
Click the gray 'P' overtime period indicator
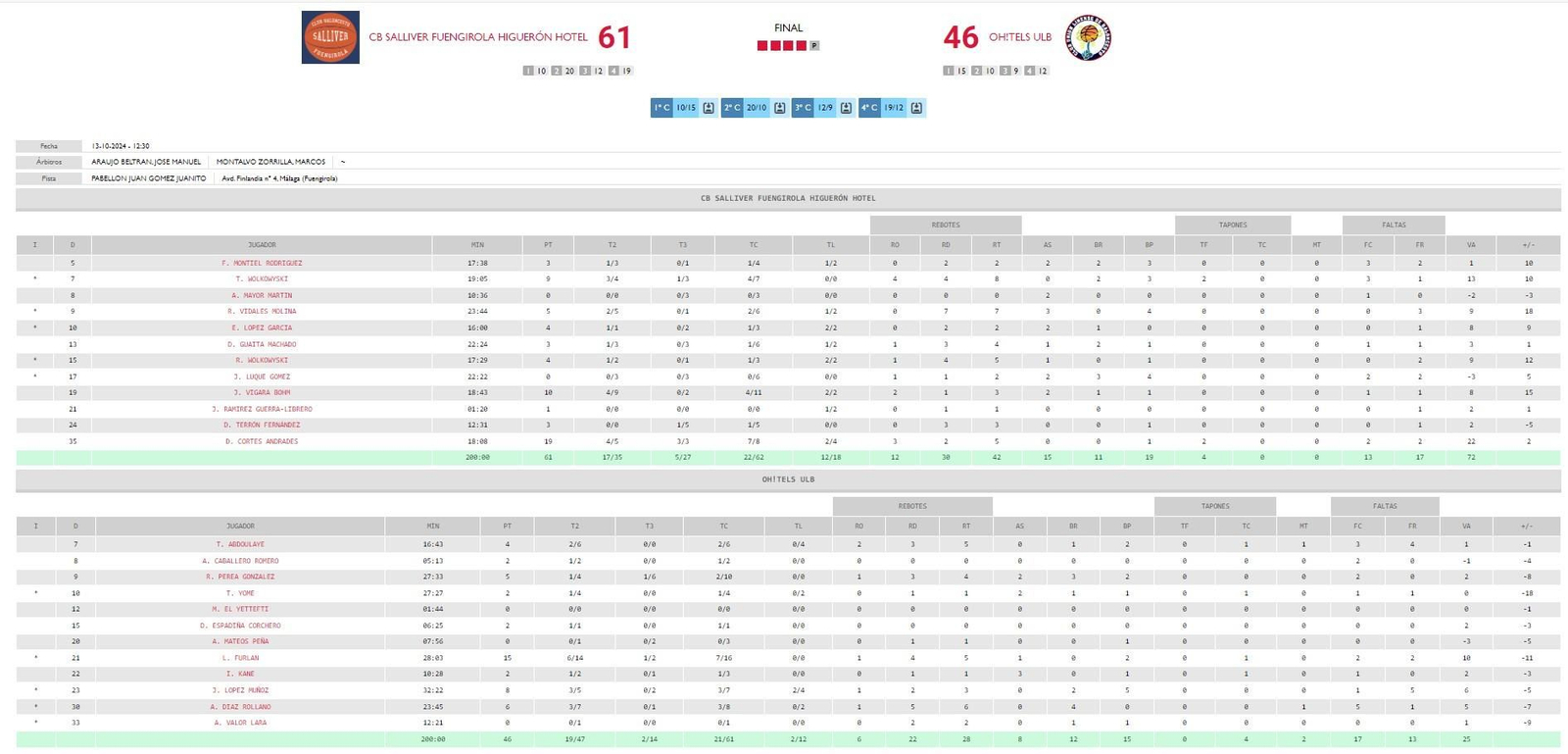[x=814, y=46]
